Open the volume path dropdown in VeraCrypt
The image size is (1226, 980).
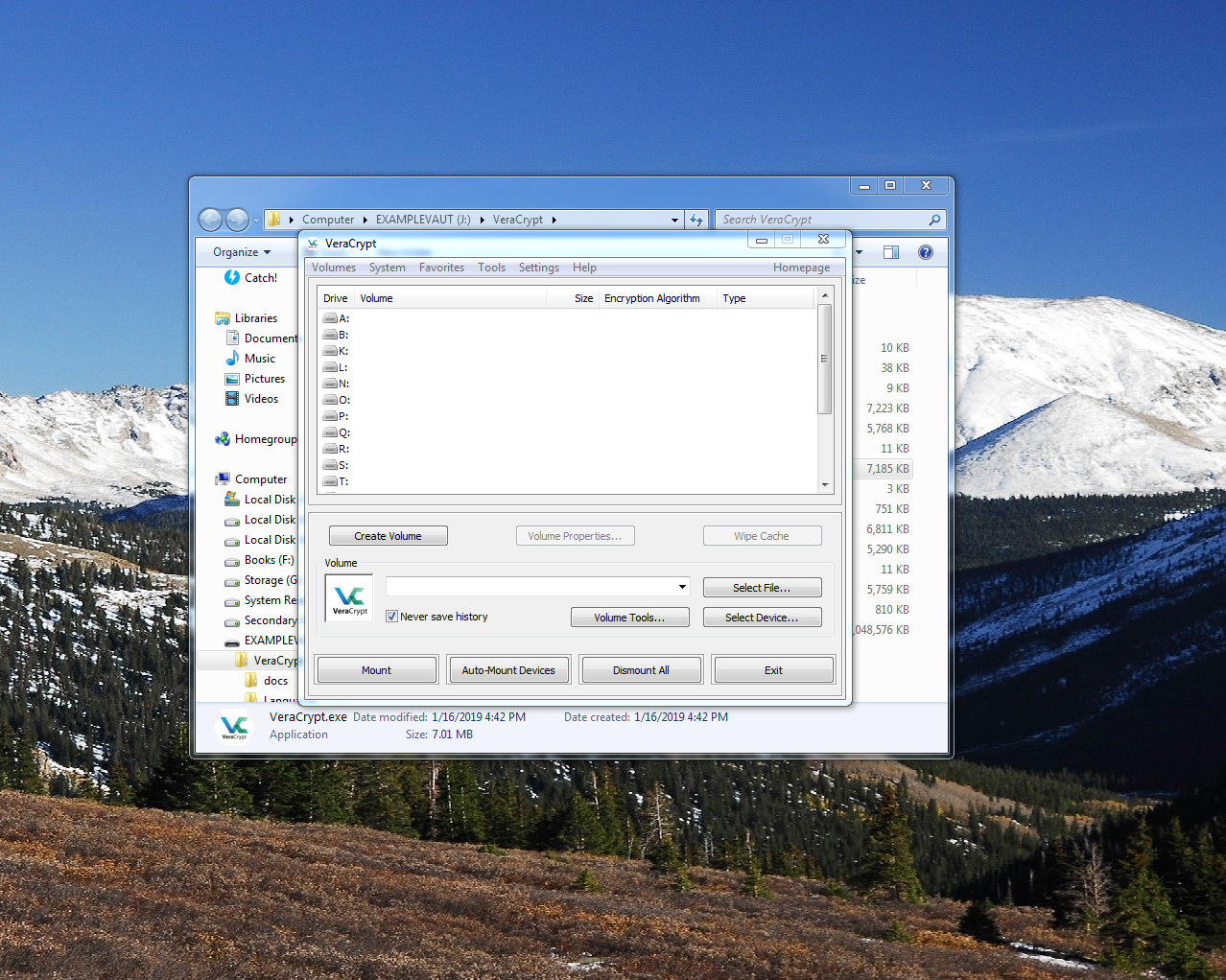pos(683,587)
